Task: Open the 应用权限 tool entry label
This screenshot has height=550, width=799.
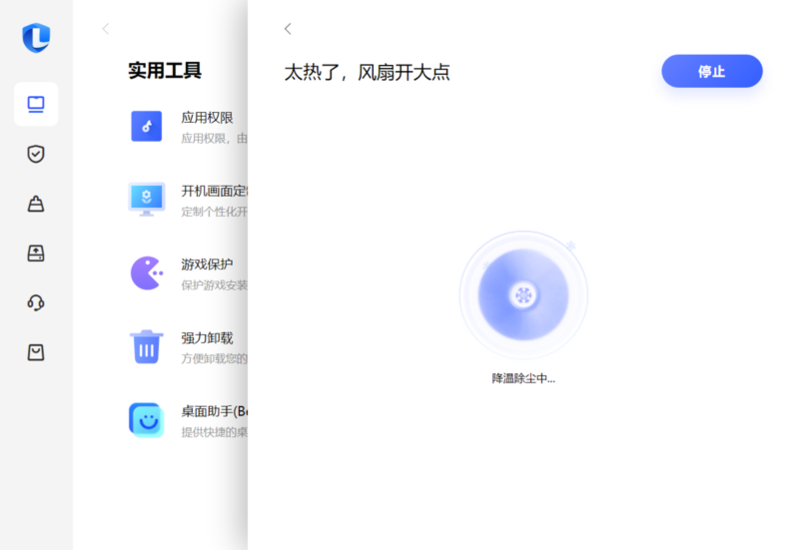Action: (207, 117)
